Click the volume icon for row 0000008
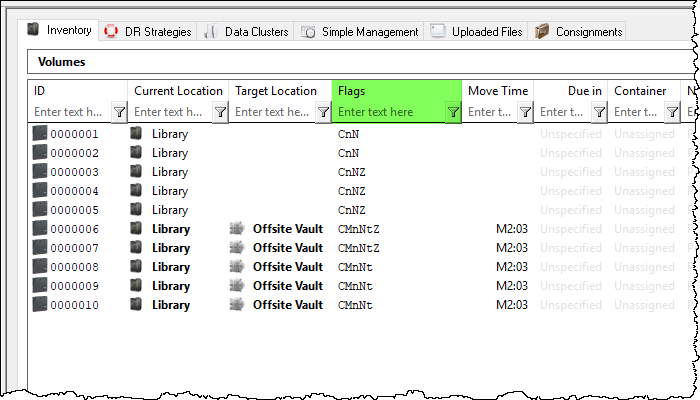This screenshot has width=700, height=400. pyautogui.click(x=40, y=266)
